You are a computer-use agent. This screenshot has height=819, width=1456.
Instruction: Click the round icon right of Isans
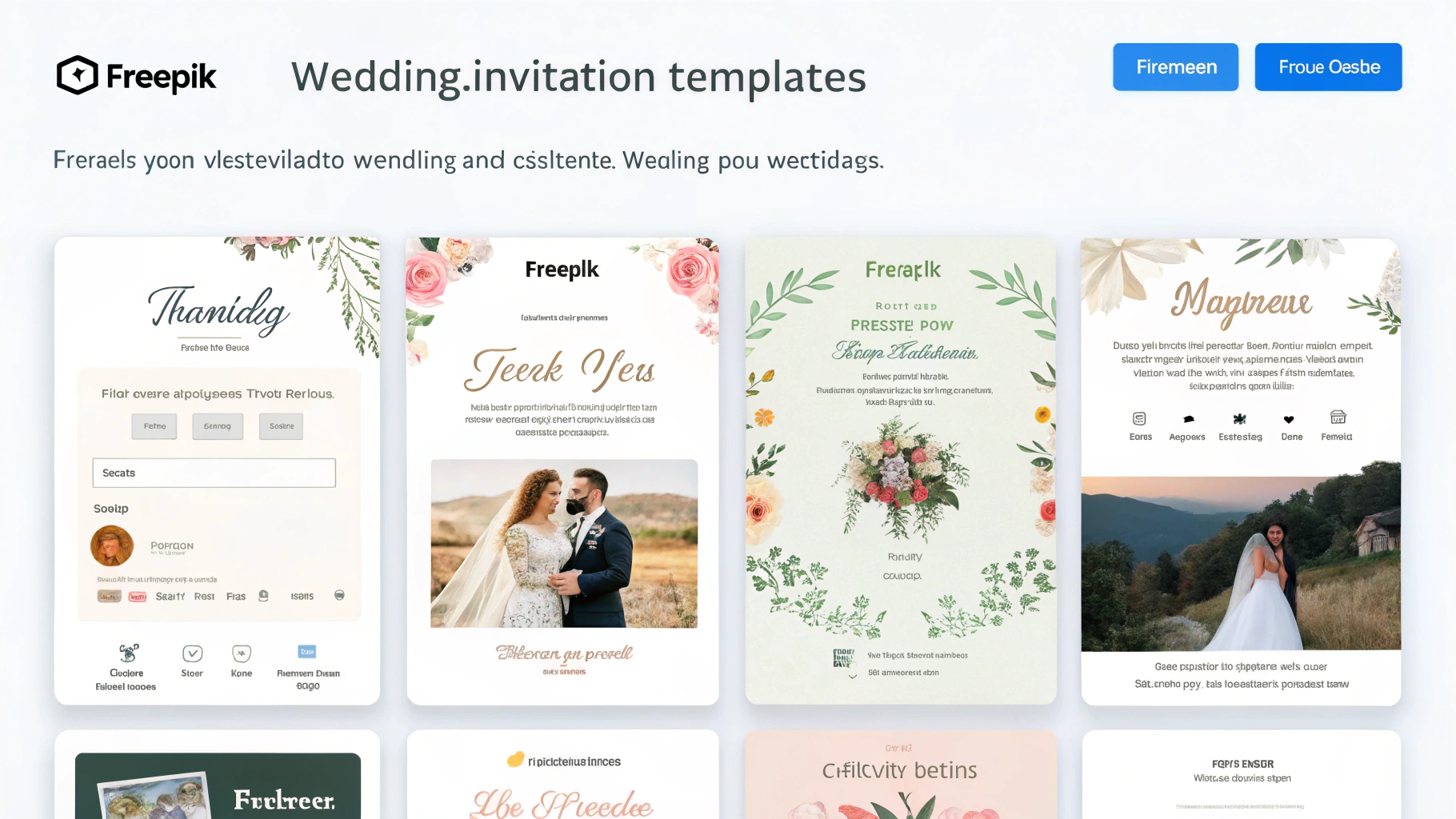click(x=339, y=595)
